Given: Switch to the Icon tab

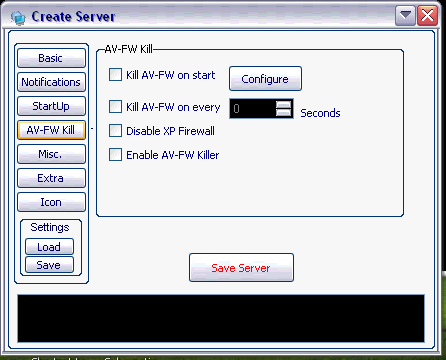Looking at the screenshot, I should coord(51,202).
